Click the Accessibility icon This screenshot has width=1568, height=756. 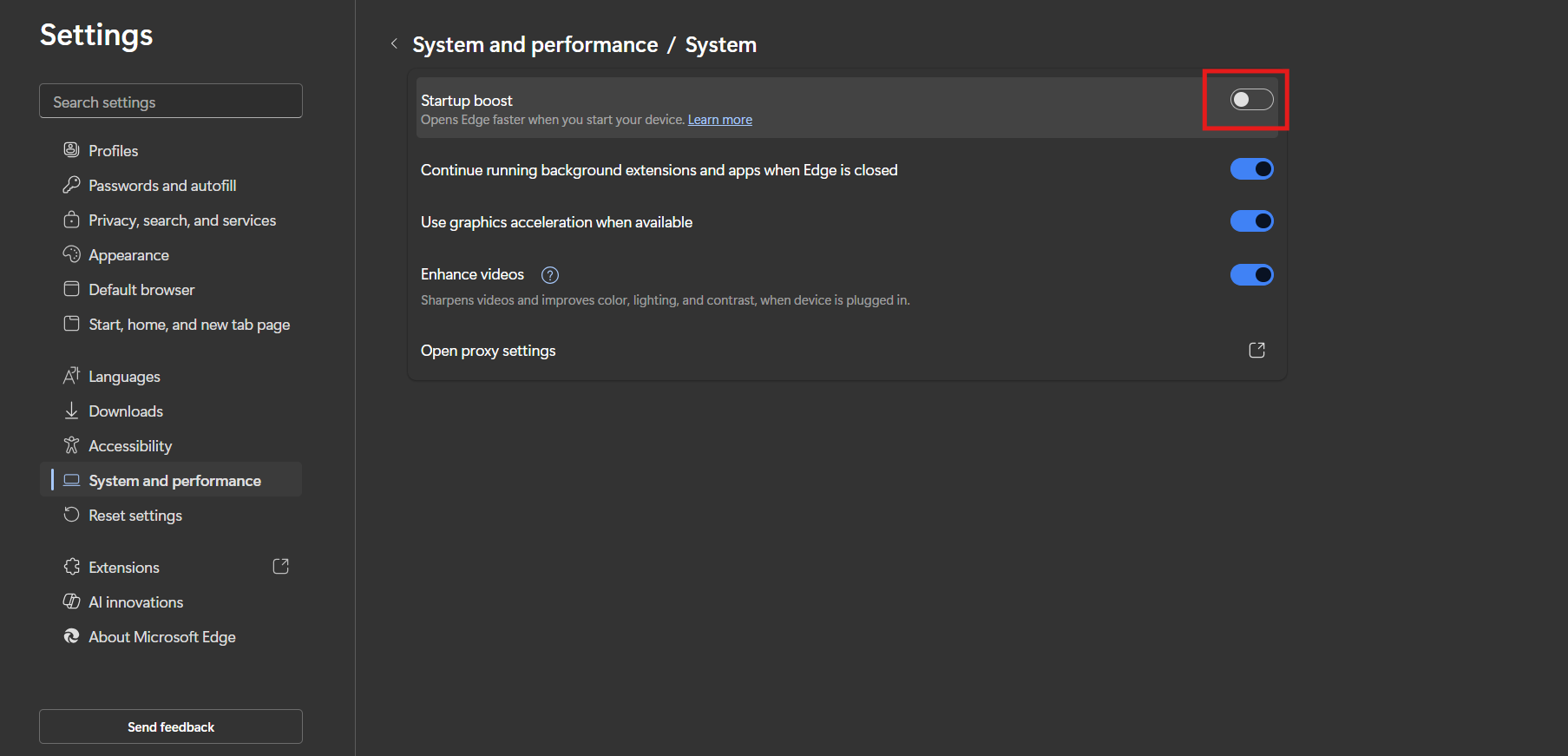pos(71,445)
